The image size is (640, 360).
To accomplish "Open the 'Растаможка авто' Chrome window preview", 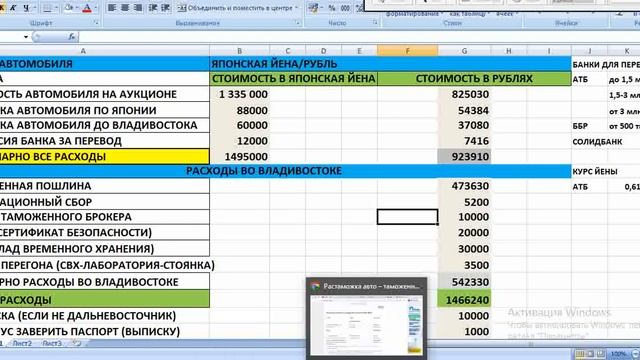I will (367, 318).
